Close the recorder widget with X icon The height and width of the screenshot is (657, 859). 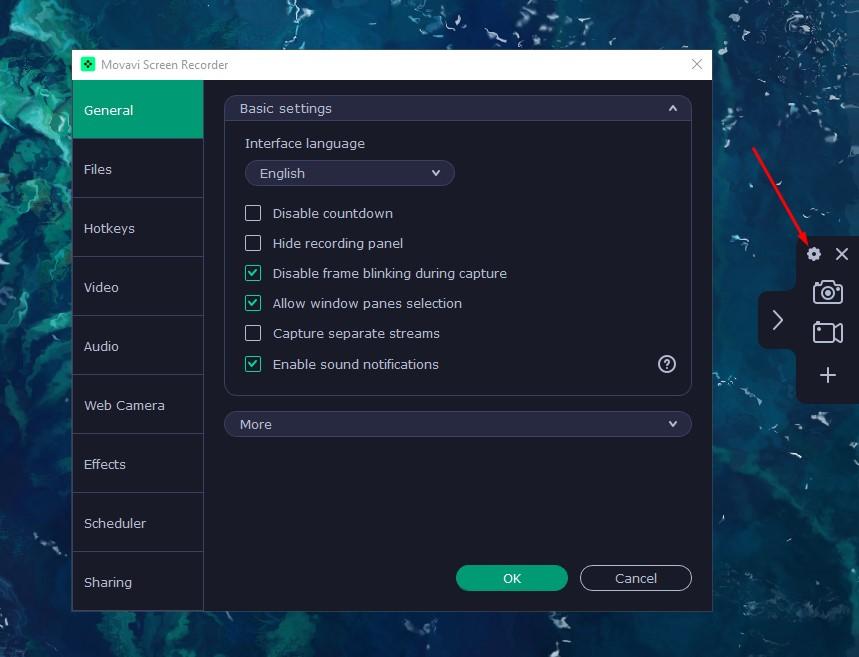pyautogui.click(x=841, y=254)
